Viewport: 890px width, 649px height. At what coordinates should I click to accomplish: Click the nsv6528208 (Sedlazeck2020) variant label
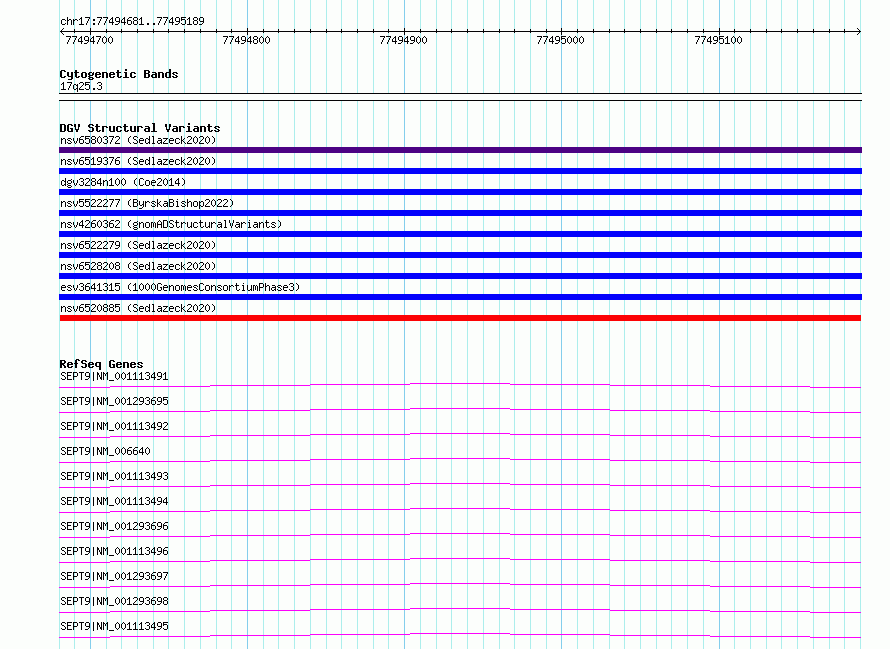tap(138, 266)
